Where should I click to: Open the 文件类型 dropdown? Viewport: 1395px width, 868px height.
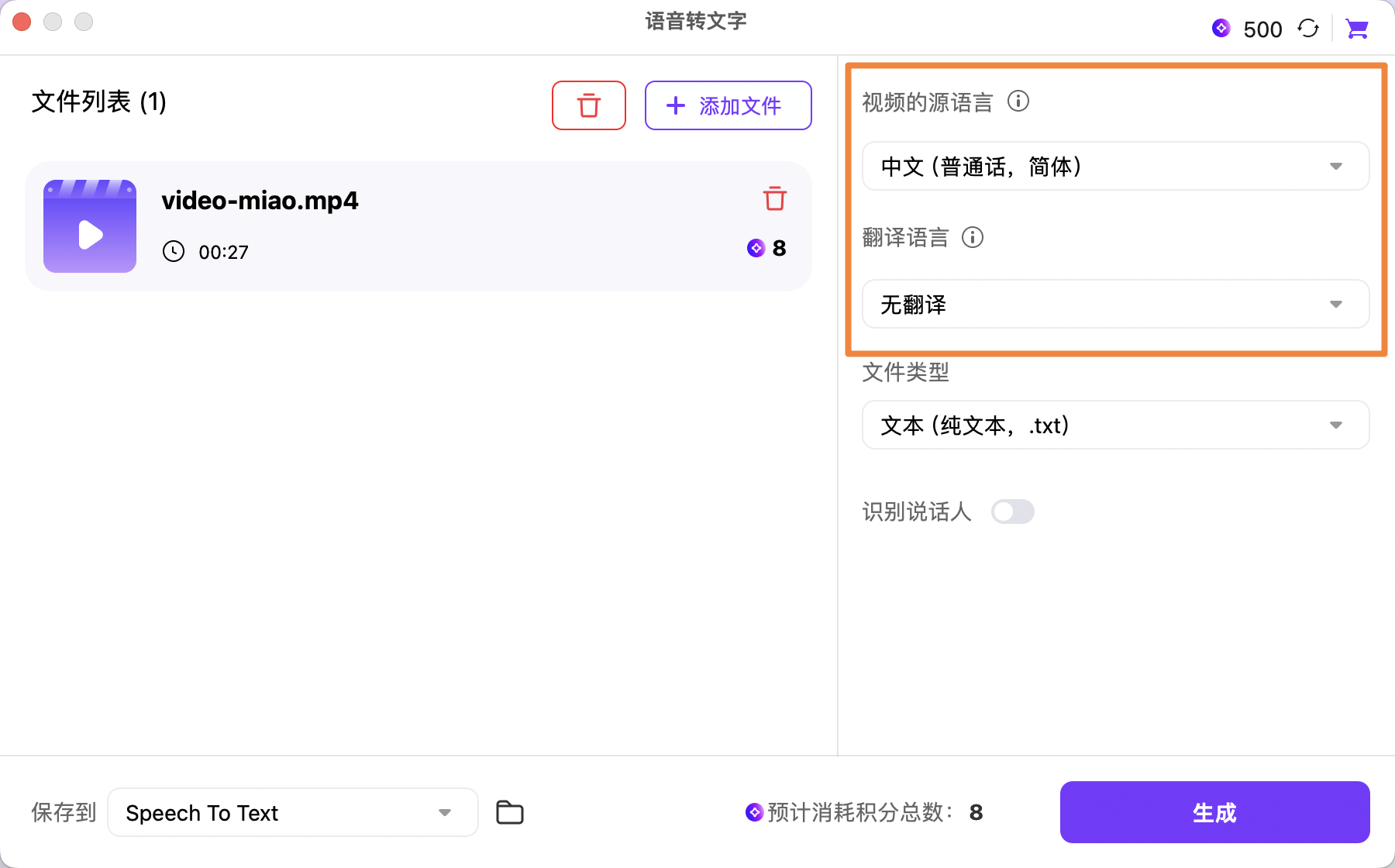pos(1115,425)
